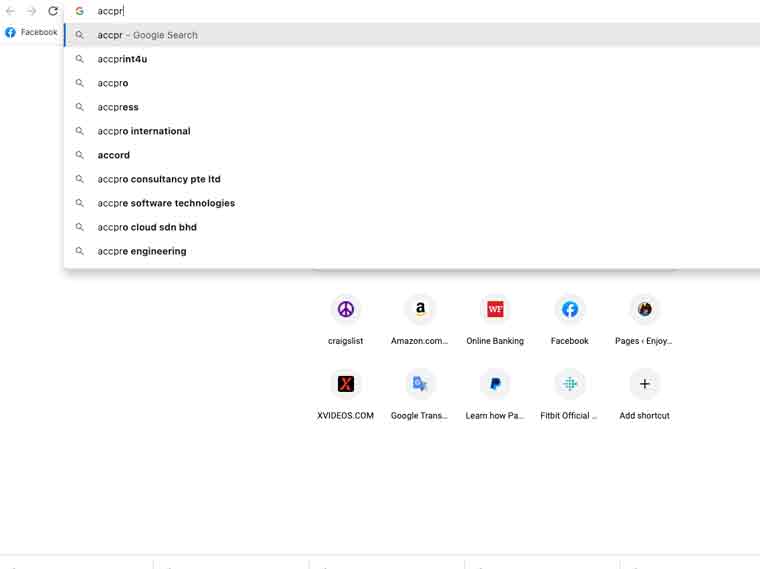Click the browser forward arrow

(32, 11)
